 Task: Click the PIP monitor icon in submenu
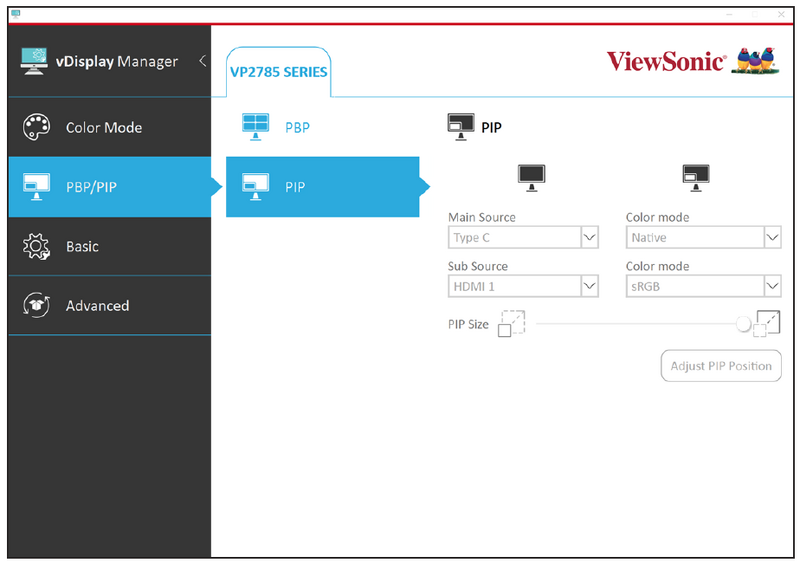pos(255,187)
